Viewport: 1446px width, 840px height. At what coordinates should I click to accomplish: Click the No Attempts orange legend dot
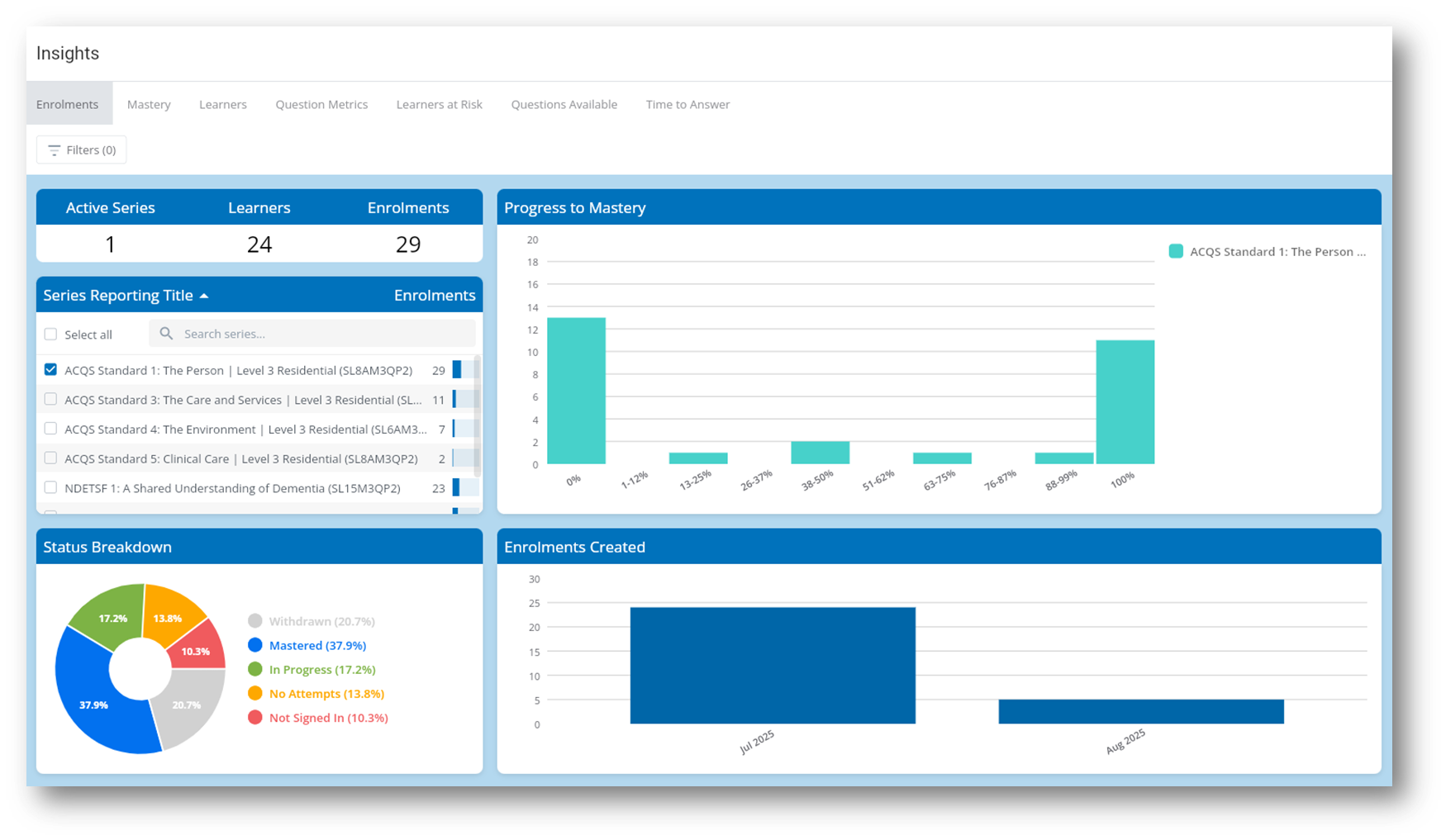pyautogui.click(x=255, y=694)
